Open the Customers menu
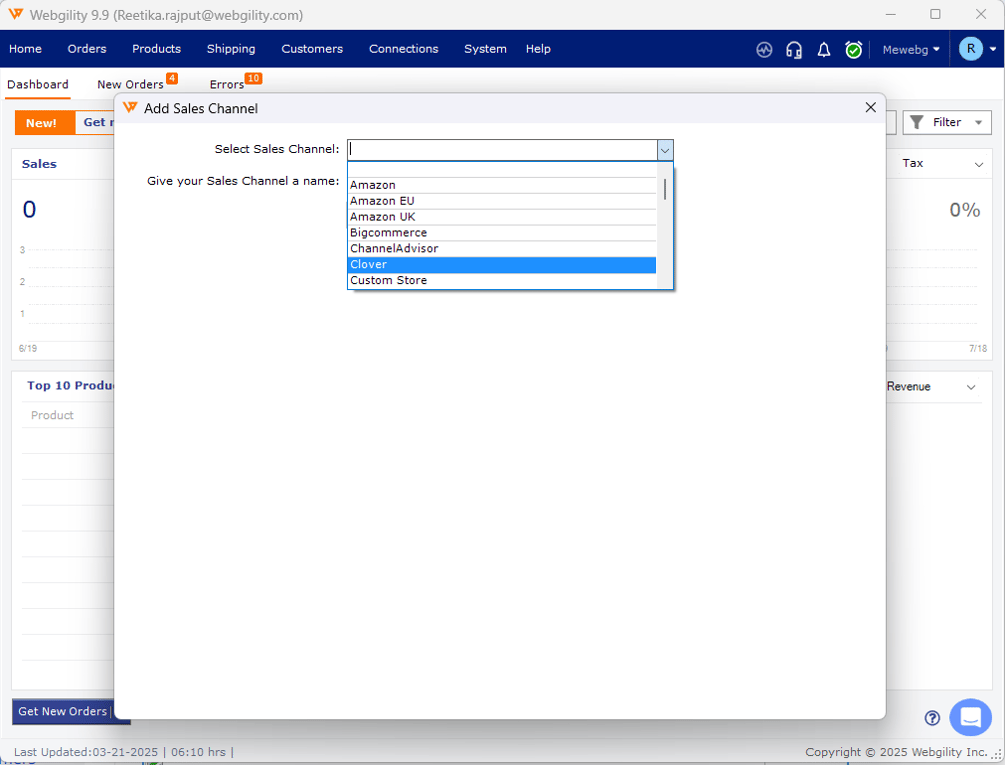The width and height of the screenshot is (1005, 765). [312, 49]
